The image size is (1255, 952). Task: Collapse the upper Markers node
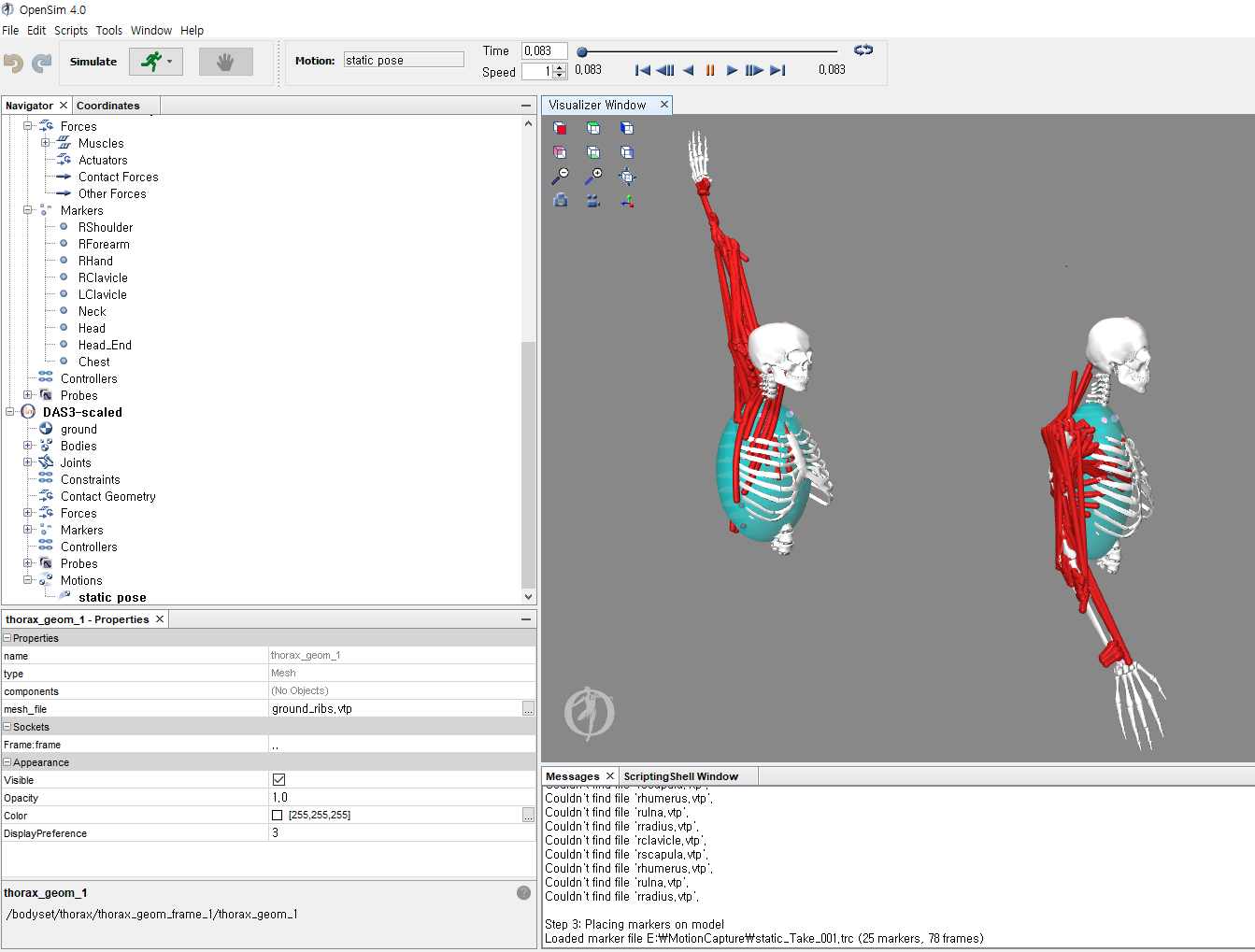pos(28,210)
